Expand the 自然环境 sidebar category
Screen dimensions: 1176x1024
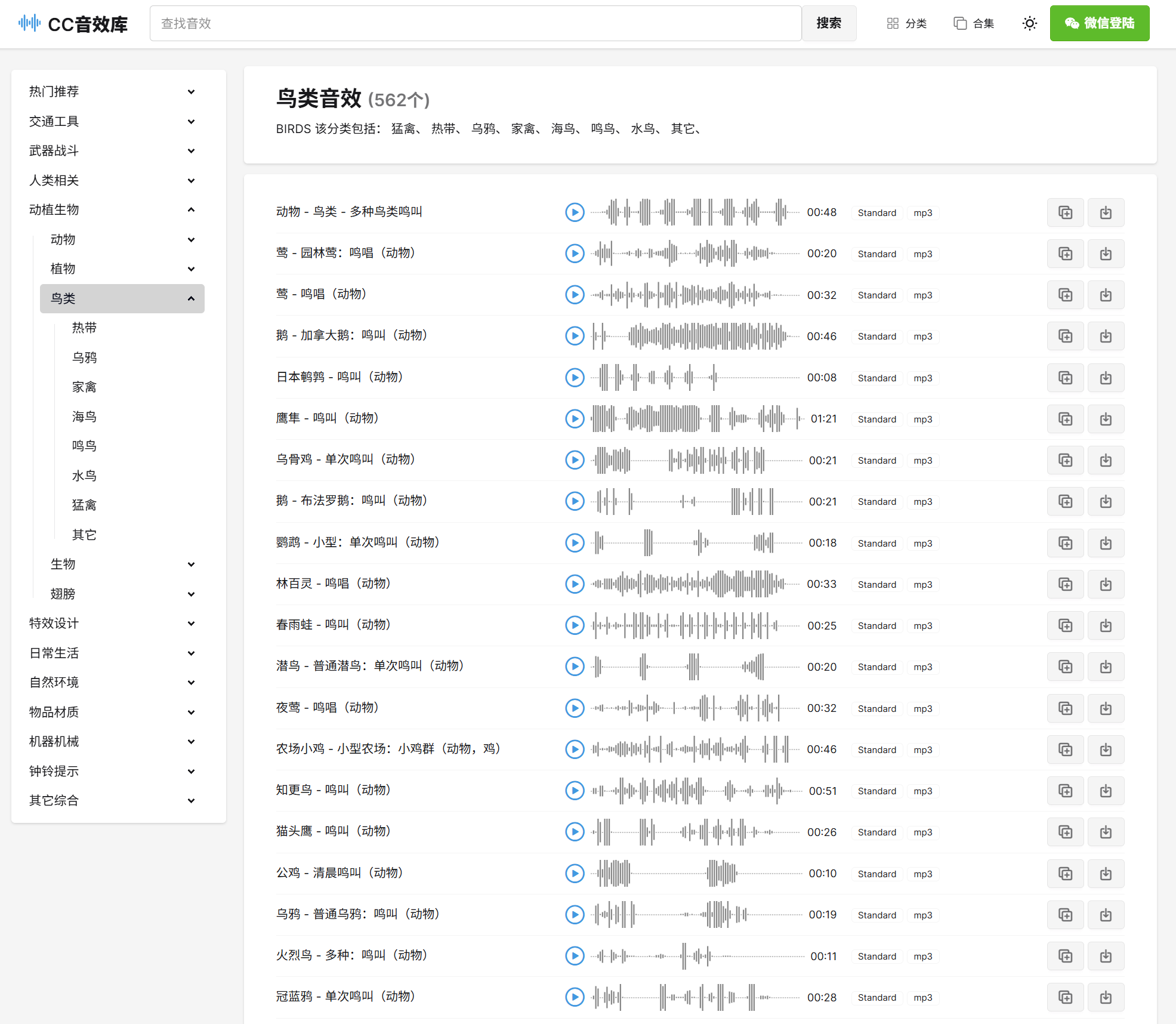(x=191, y=682)
